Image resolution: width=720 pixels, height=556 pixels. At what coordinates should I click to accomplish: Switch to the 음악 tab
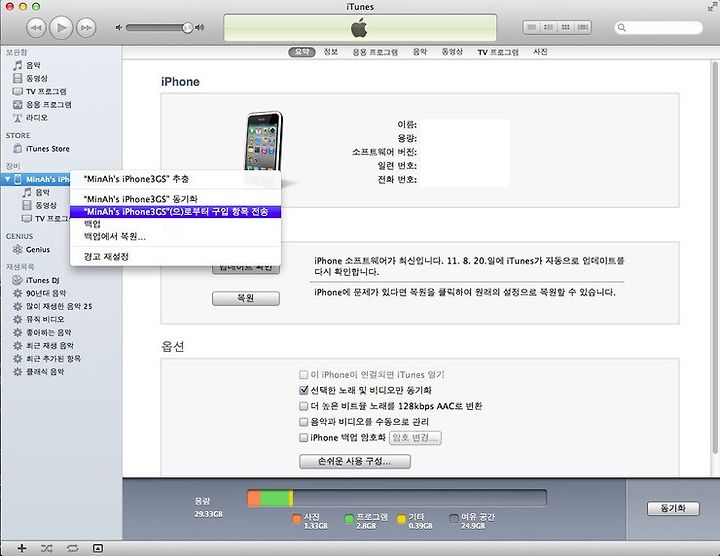point(420,52)
